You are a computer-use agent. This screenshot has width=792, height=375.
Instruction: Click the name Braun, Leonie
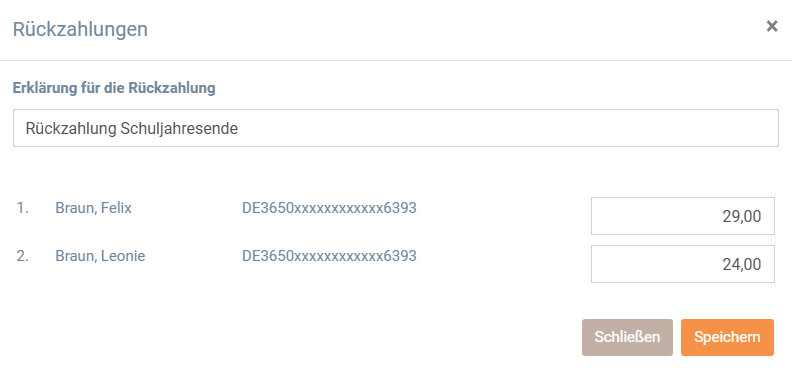click(100, 256)
